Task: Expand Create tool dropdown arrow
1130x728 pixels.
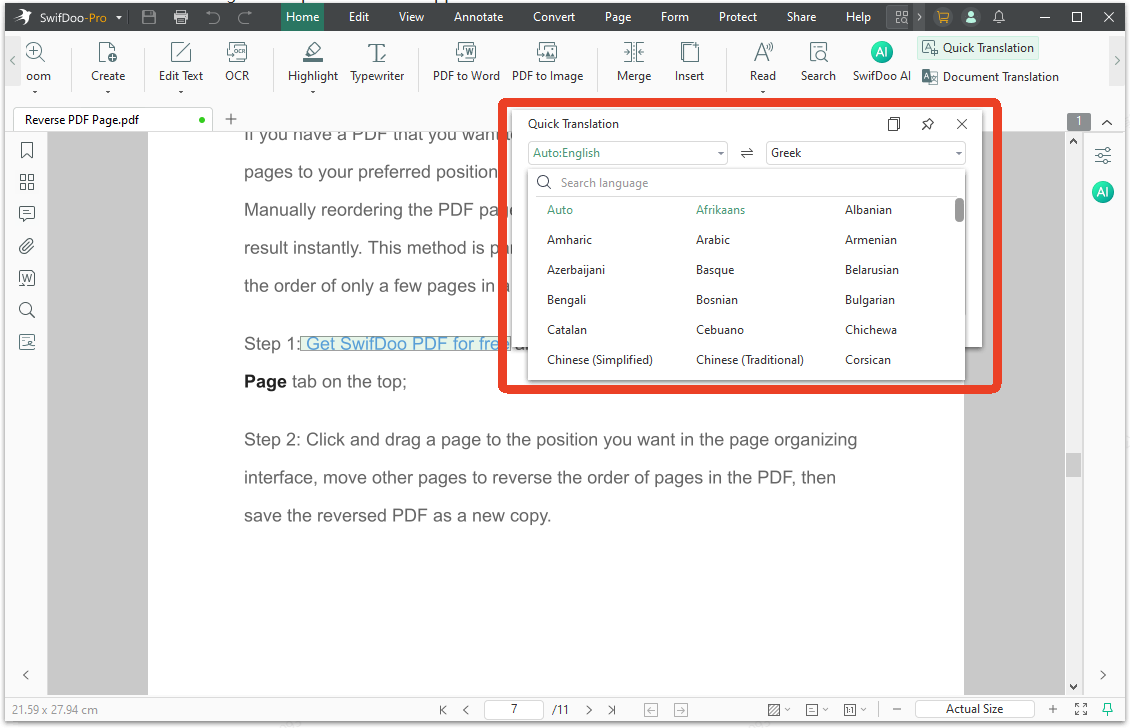Action: (x=108, y=92)
